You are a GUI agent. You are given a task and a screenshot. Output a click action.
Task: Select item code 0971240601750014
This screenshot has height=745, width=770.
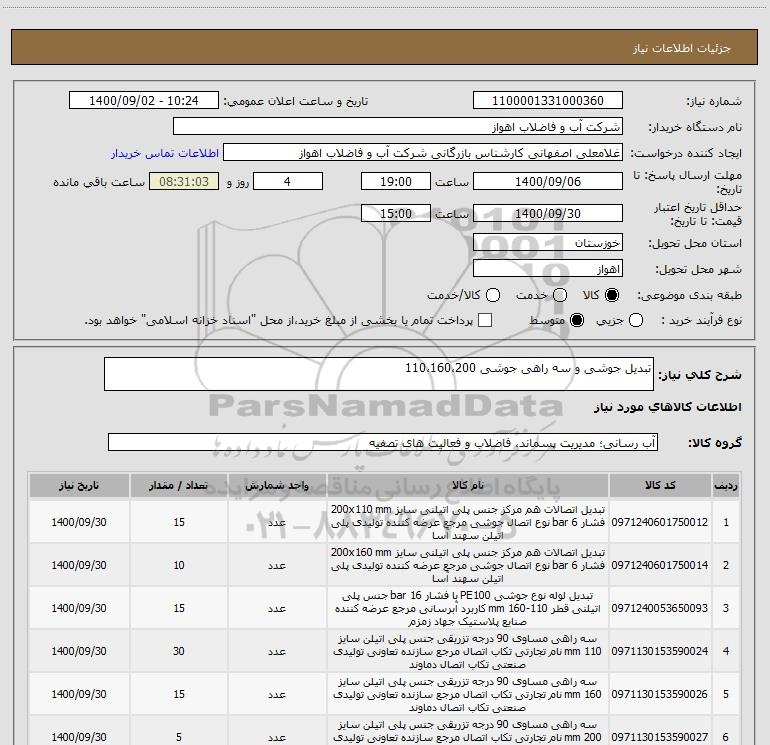point(660,565)
